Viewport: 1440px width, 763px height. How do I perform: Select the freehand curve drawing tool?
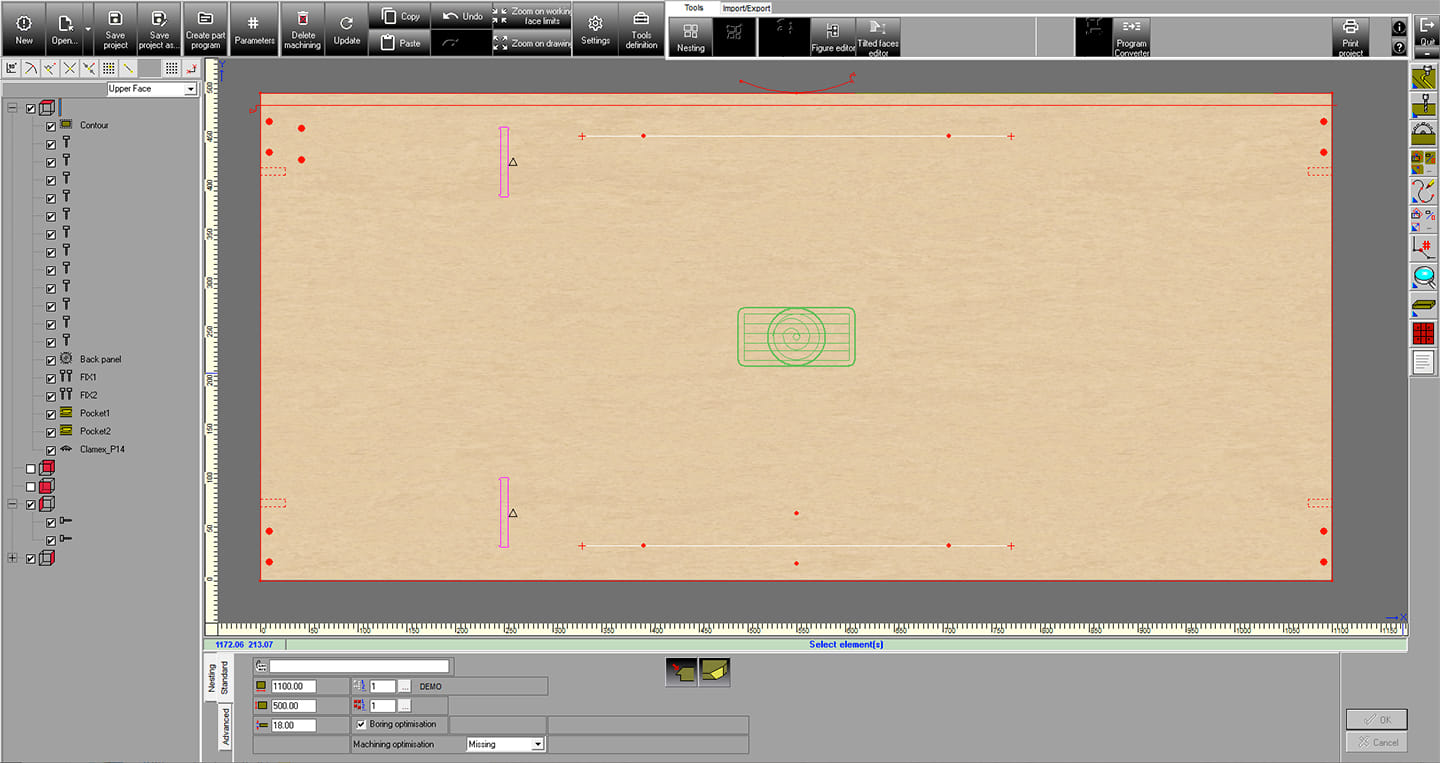(x=1423, y=191)
